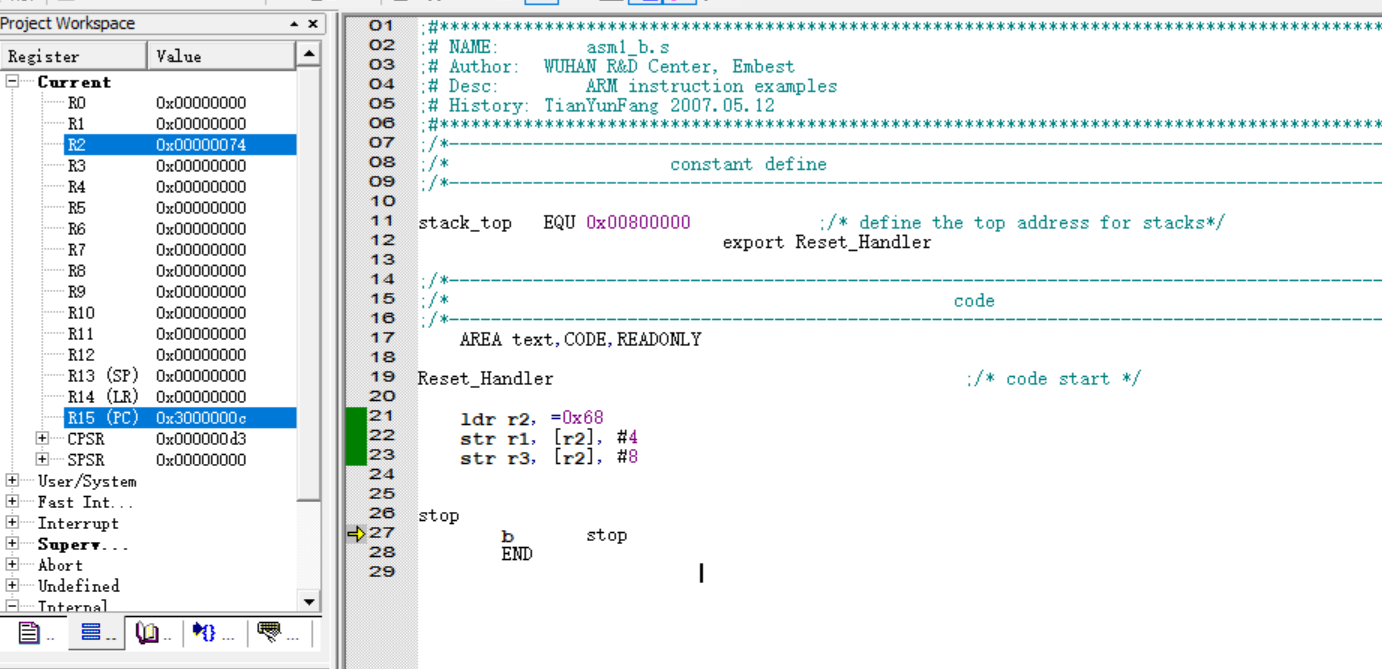Expand the CPSR register node
This screenshot has height=669, width=1382.
pyautogui.click(x=42, y=439)
